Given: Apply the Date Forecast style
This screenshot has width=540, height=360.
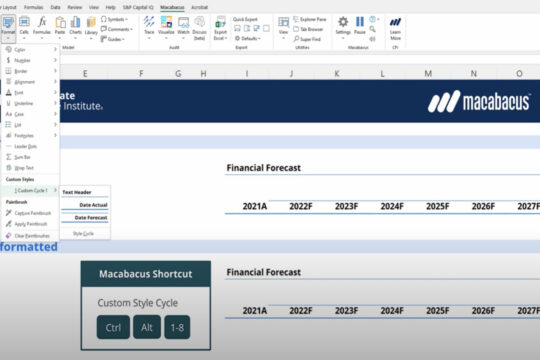Looking at the screenshot, I should (x=85, y=218).
